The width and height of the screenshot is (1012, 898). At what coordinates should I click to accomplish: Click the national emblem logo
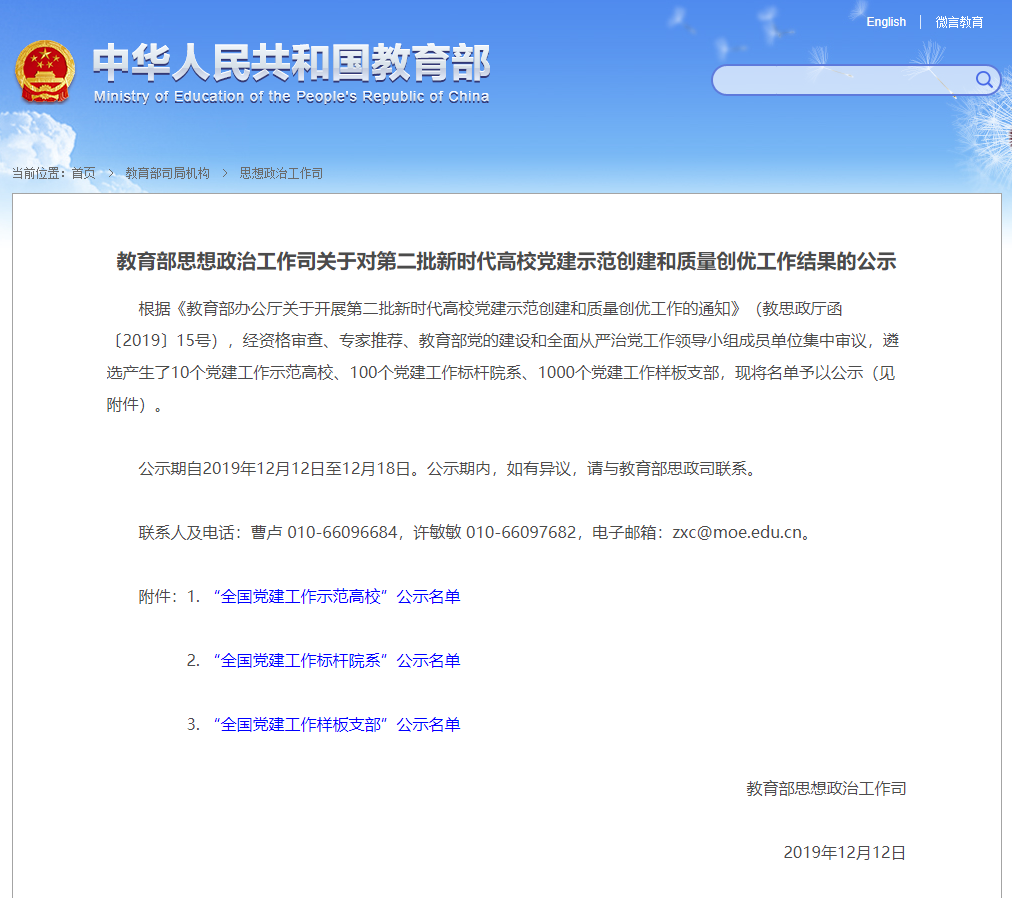(x=45, y=72)
